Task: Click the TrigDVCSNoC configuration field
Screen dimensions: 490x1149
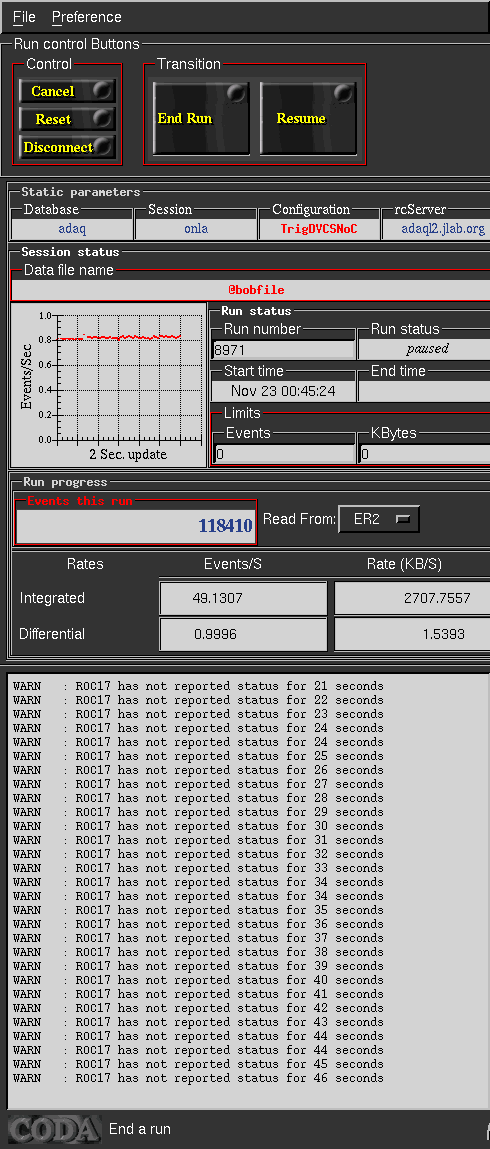Action: 319,229
